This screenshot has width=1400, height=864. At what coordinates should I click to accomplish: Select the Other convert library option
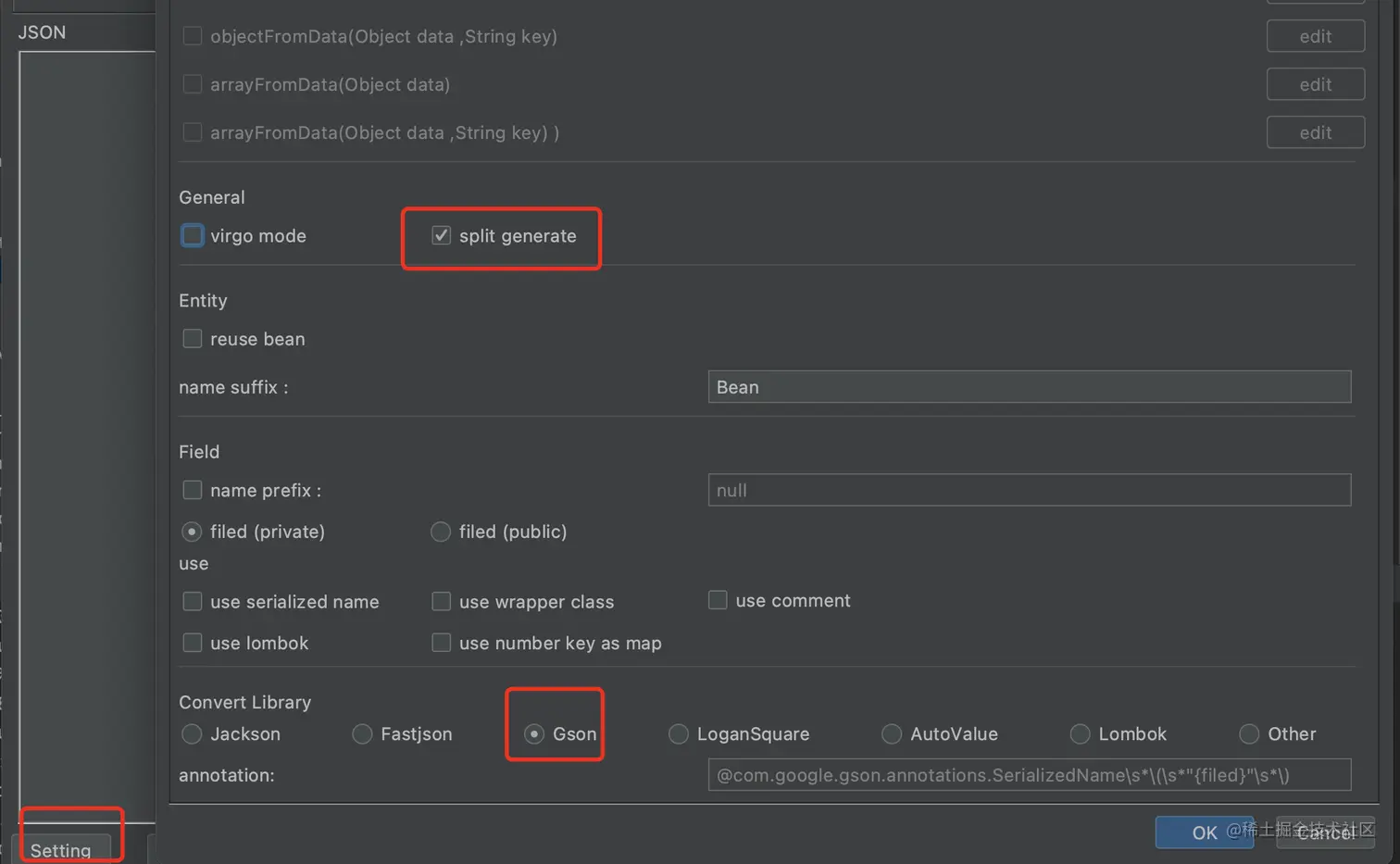1249,734
